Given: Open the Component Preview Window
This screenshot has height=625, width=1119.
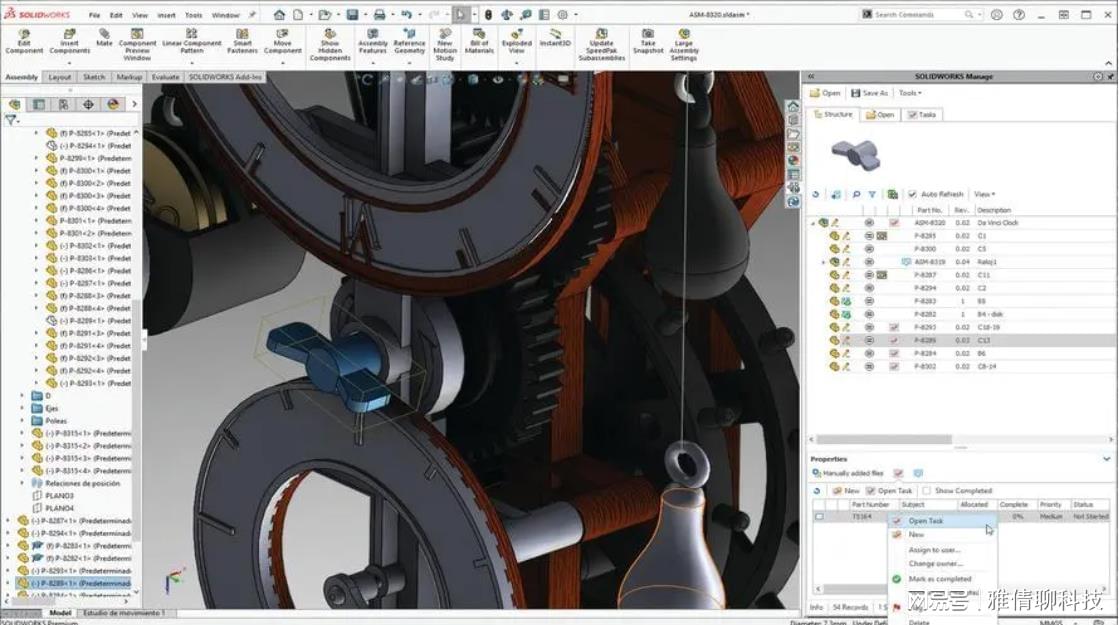Looking at the screenshot, I should click(137, 44).
